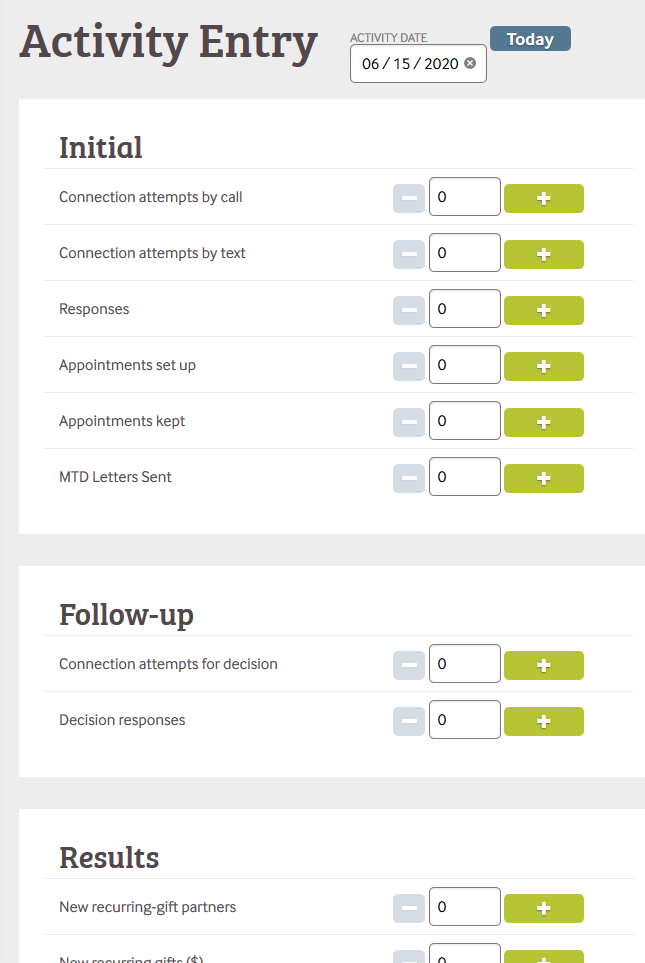Screen dimensions: 645x963
Task: Add one to MTD Letters Sent
Action: 543,478
